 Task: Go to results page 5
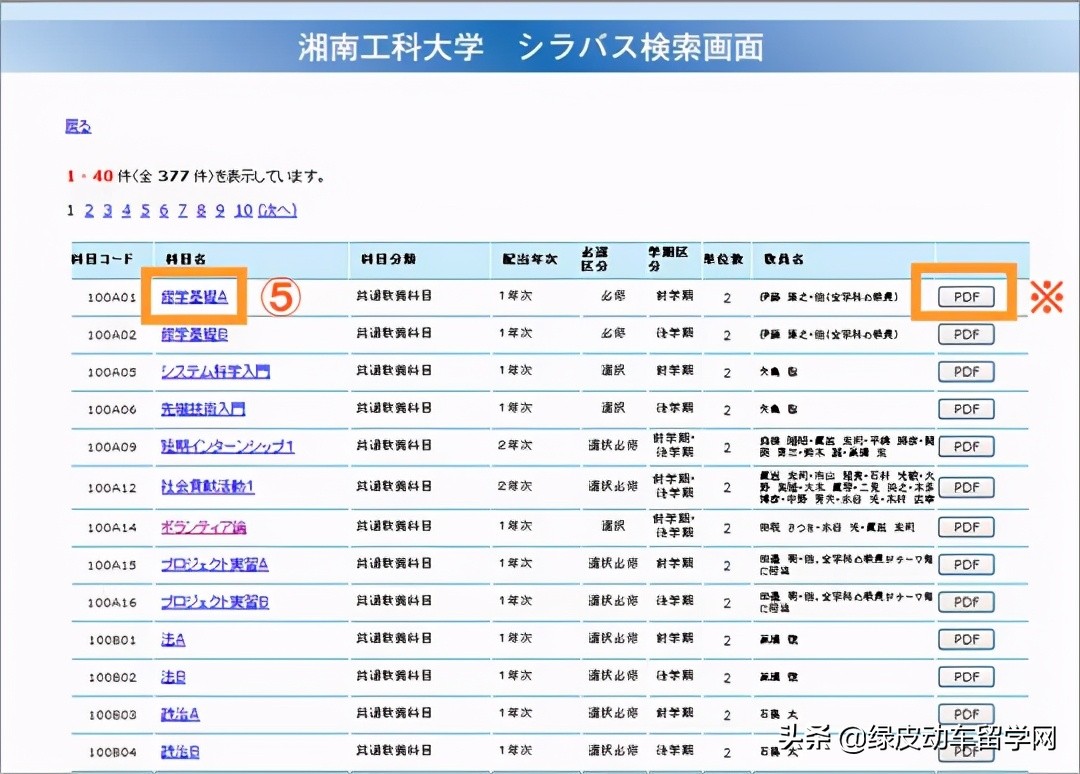point(146,210)
